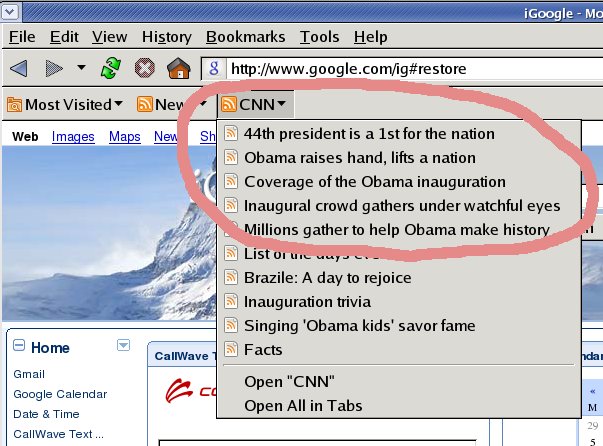Screen dimensions: 603x446
Task: Choose Open All in Tabs
Action: point(399,406)
